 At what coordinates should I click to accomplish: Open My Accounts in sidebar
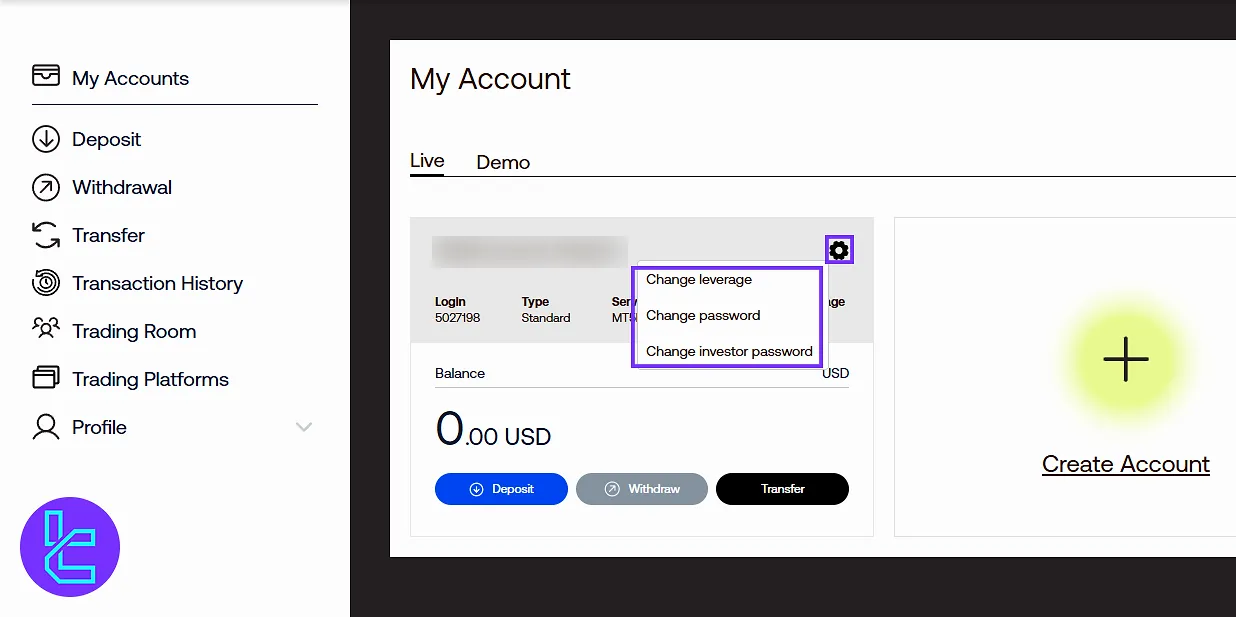(x=130, y=78)
